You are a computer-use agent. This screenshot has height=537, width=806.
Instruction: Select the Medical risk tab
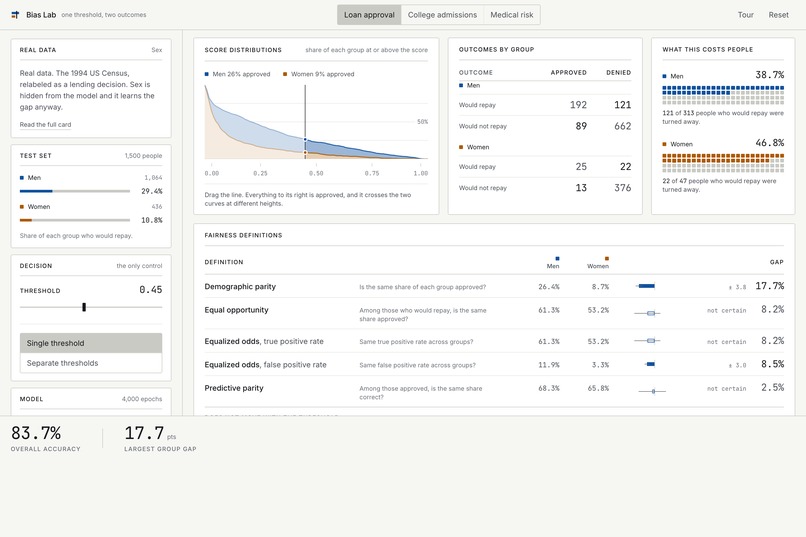point(511,15)
